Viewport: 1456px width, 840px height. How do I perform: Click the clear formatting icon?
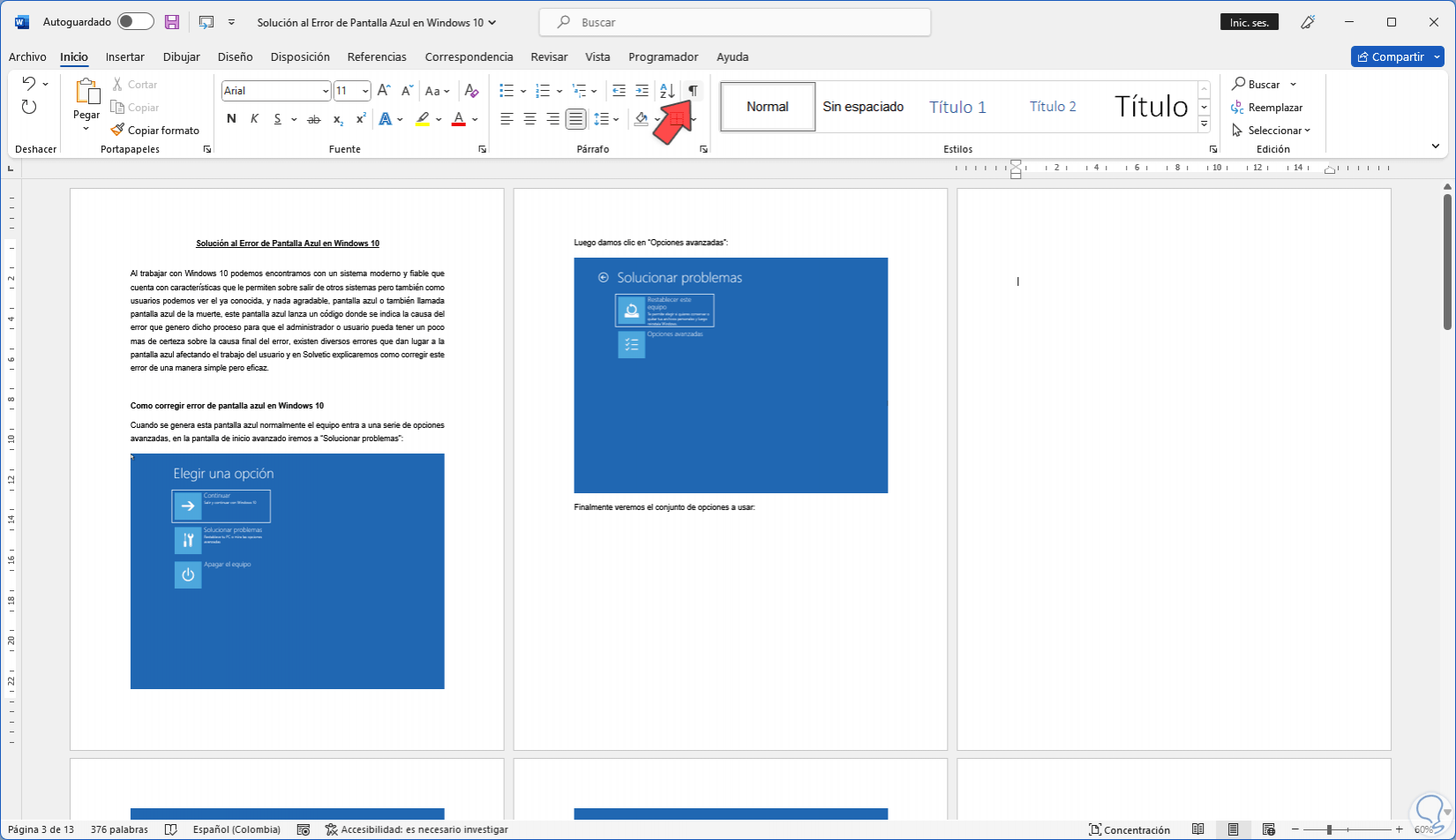pos(471,91)
